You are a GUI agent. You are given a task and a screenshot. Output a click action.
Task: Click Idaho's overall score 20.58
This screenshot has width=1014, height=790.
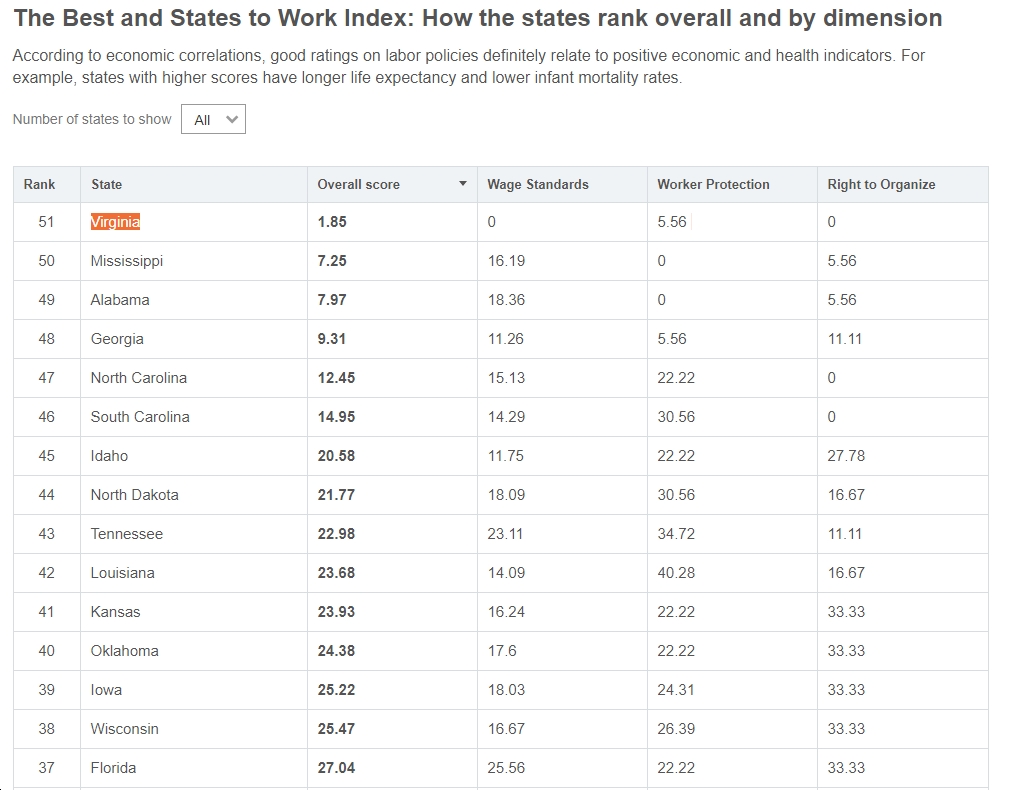[336, 456]
